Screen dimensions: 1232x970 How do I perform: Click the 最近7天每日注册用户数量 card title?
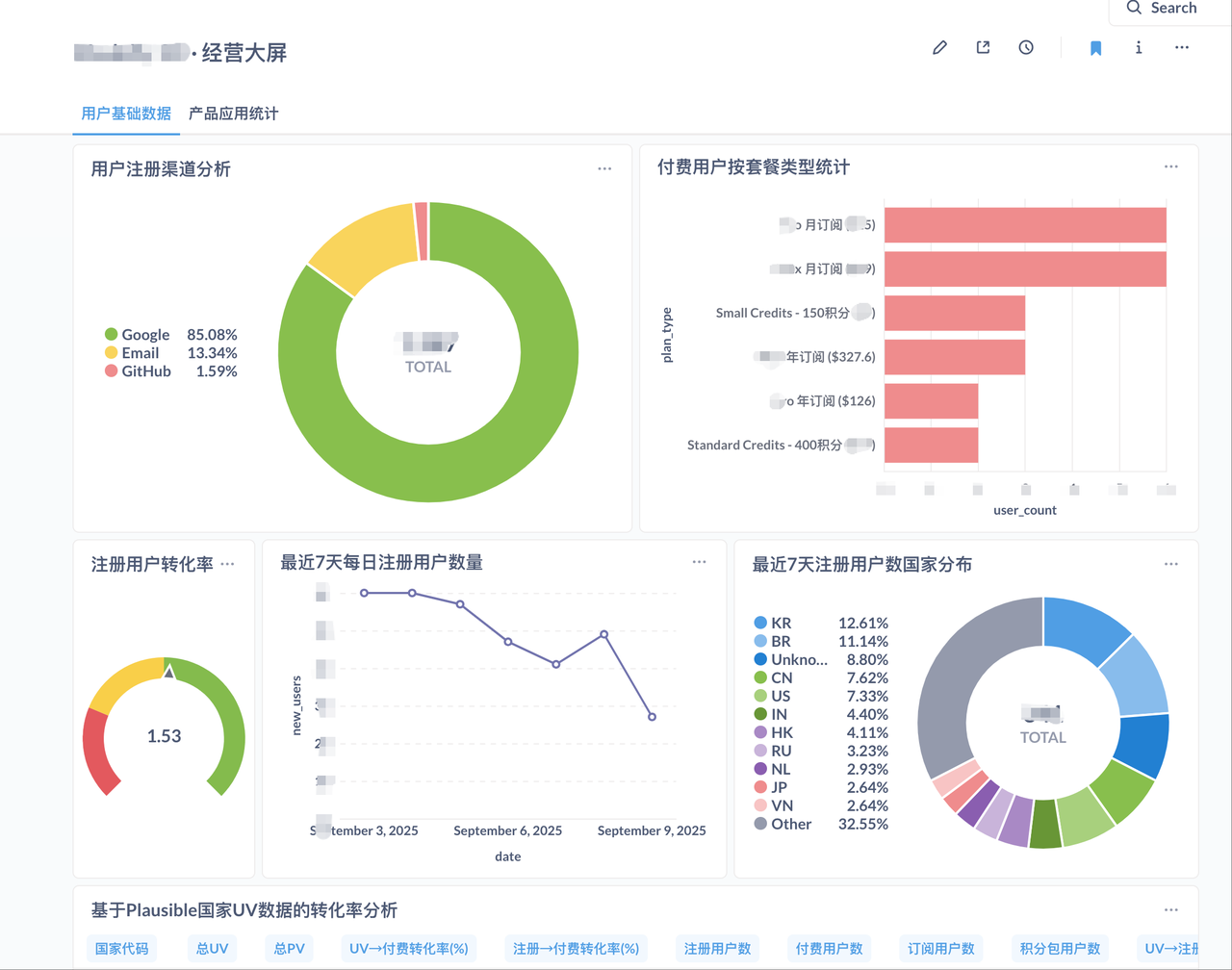[x=381, y=563]
